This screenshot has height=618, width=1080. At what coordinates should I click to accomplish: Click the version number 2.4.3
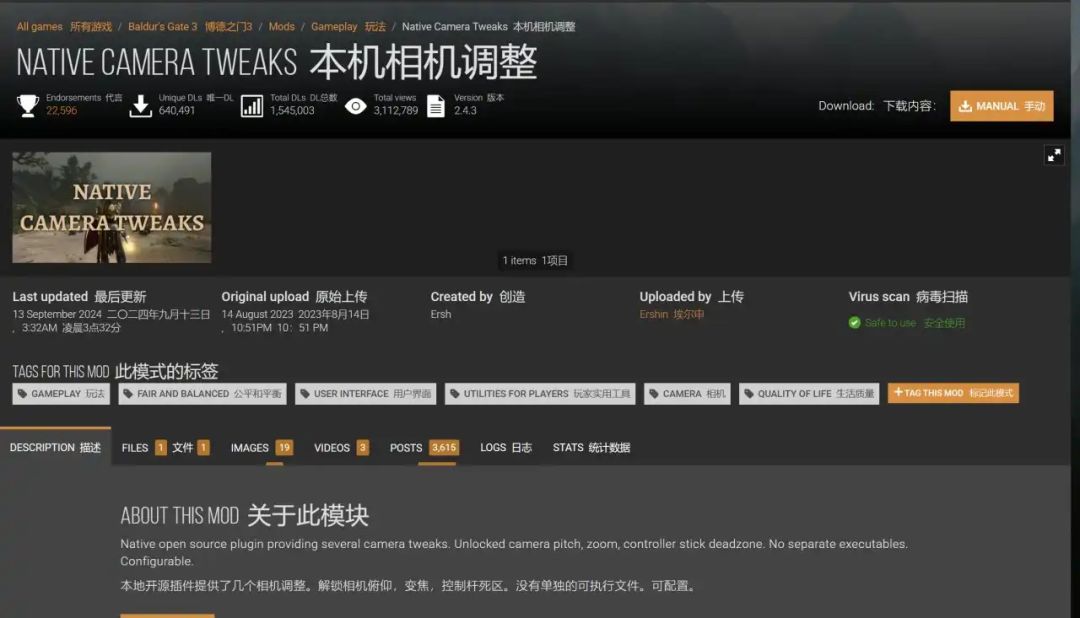pyautogui.click(x=465, y=110)
